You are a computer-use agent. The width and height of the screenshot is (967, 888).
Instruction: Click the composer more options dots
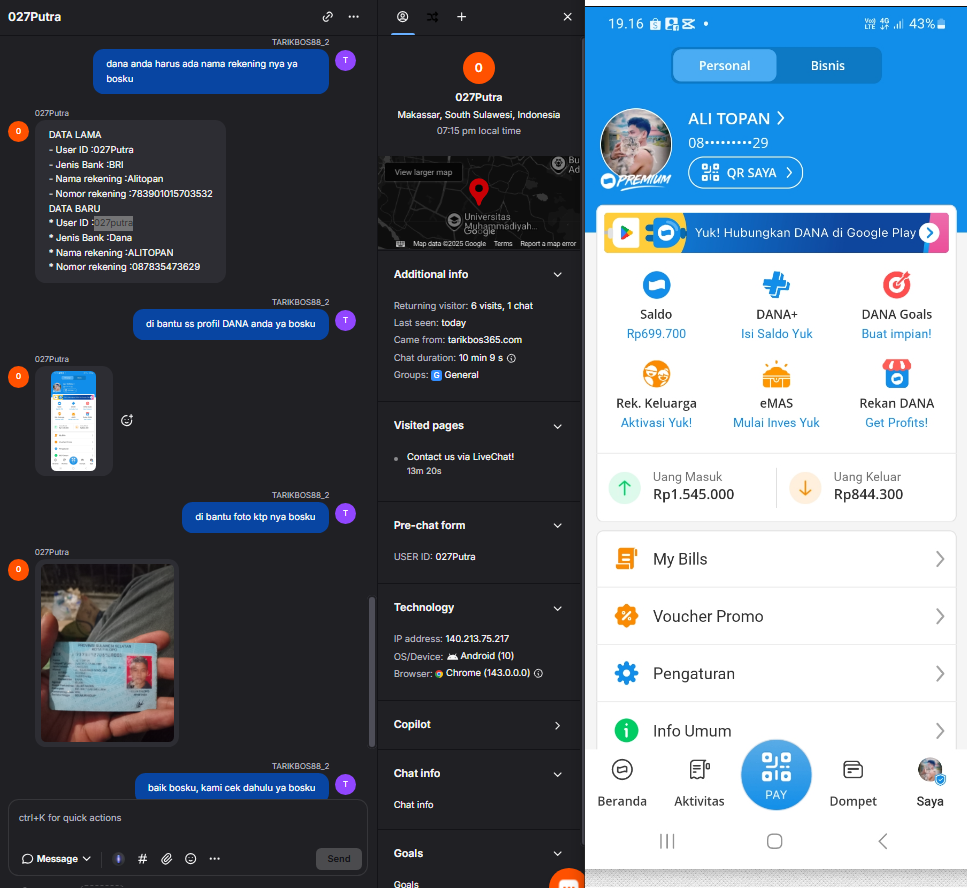tap(215, 859)
